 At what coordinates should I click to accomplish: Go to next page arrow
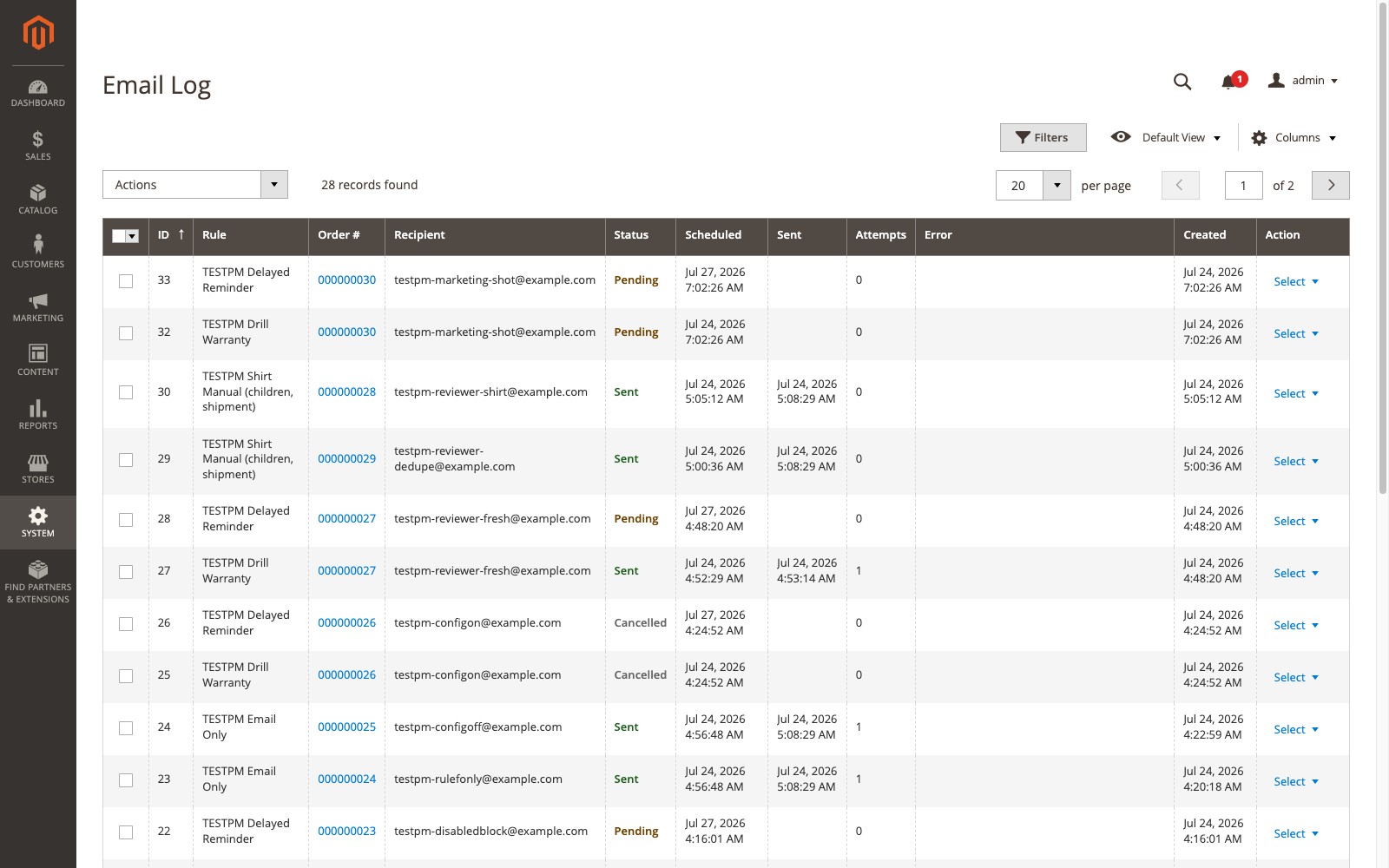pos(1331,185)
